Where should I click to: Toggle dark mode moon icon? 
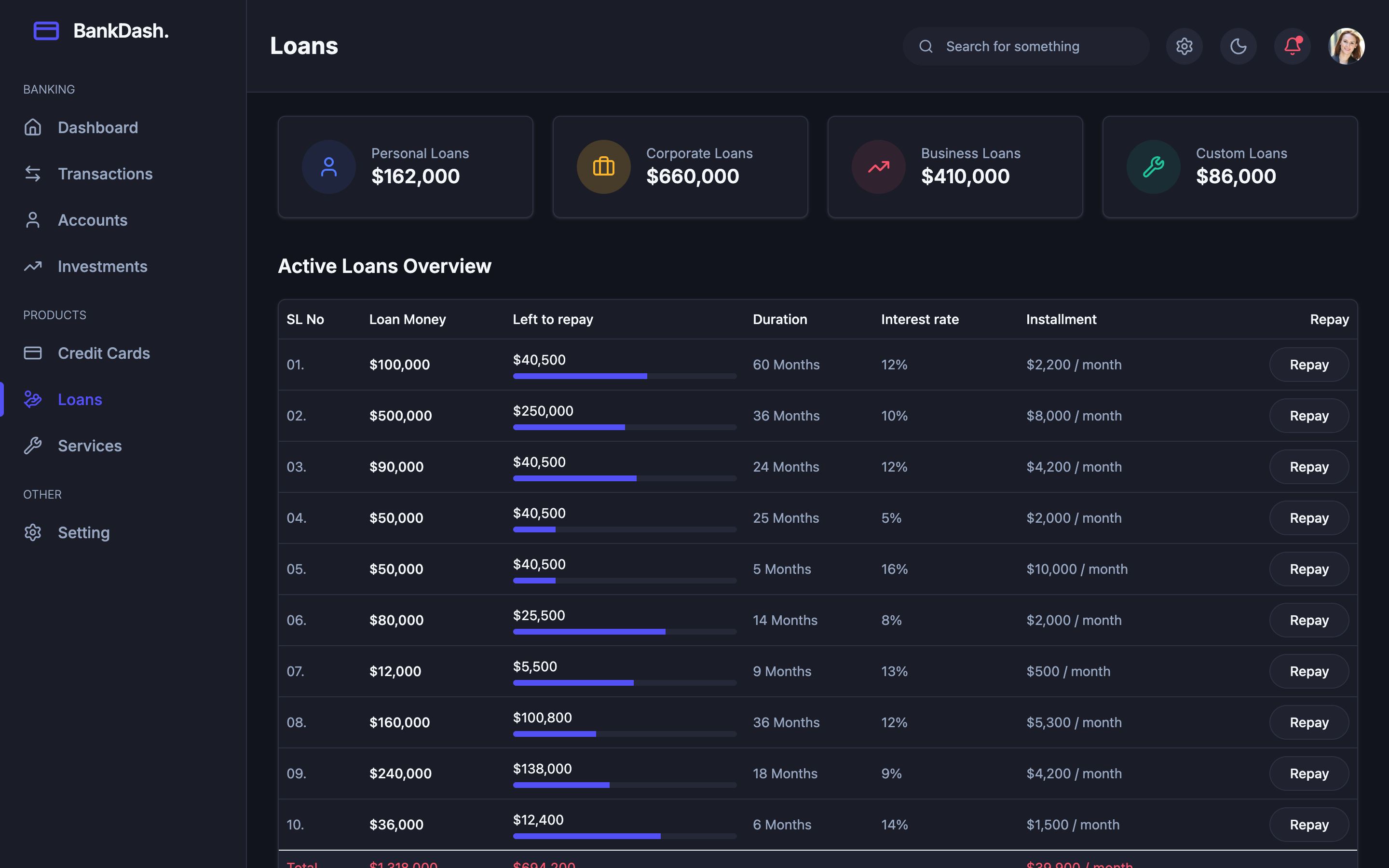(x=1238, y=46)
